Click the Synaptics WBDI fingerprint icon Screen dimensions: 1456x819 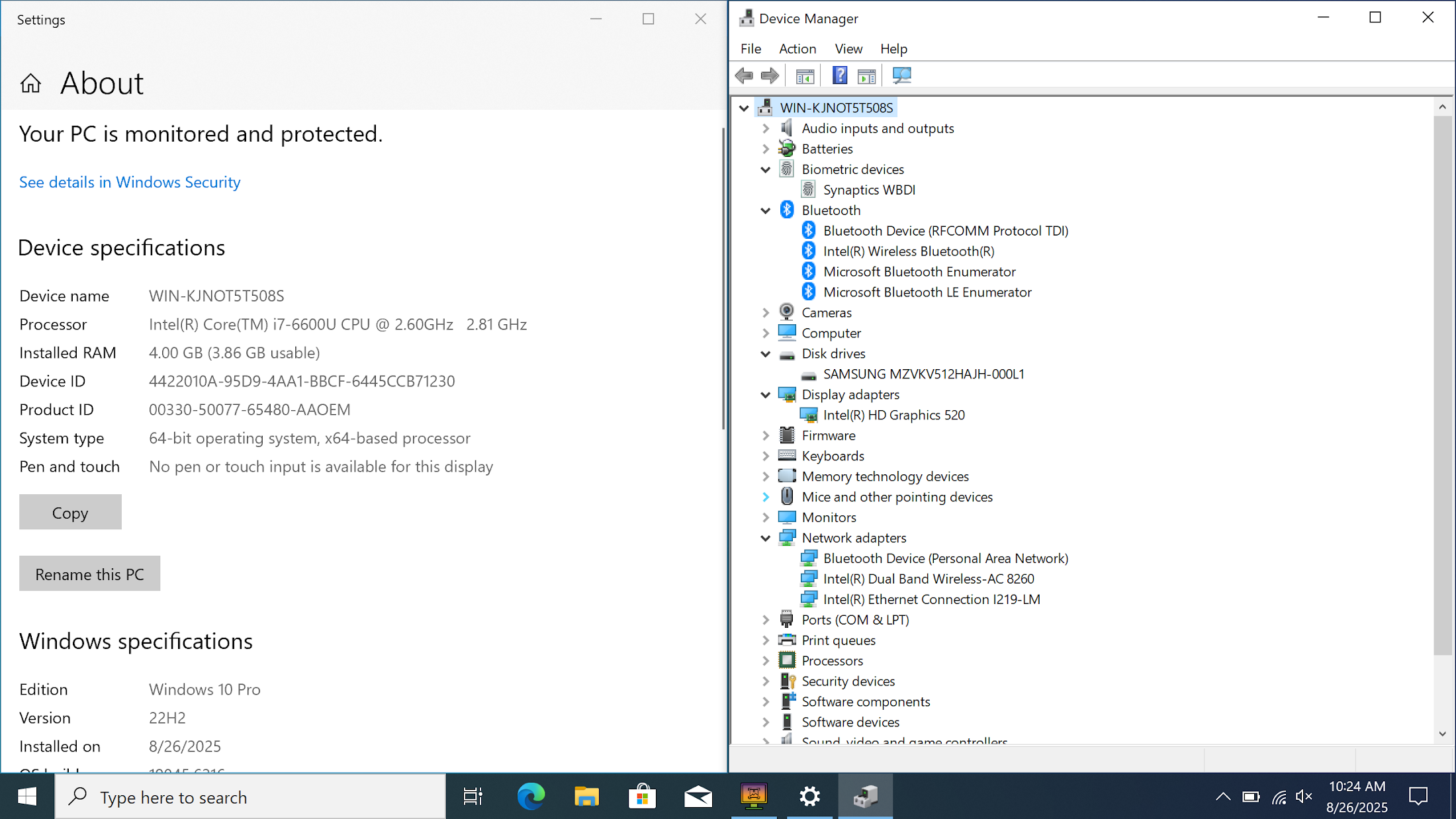(808, 189)
